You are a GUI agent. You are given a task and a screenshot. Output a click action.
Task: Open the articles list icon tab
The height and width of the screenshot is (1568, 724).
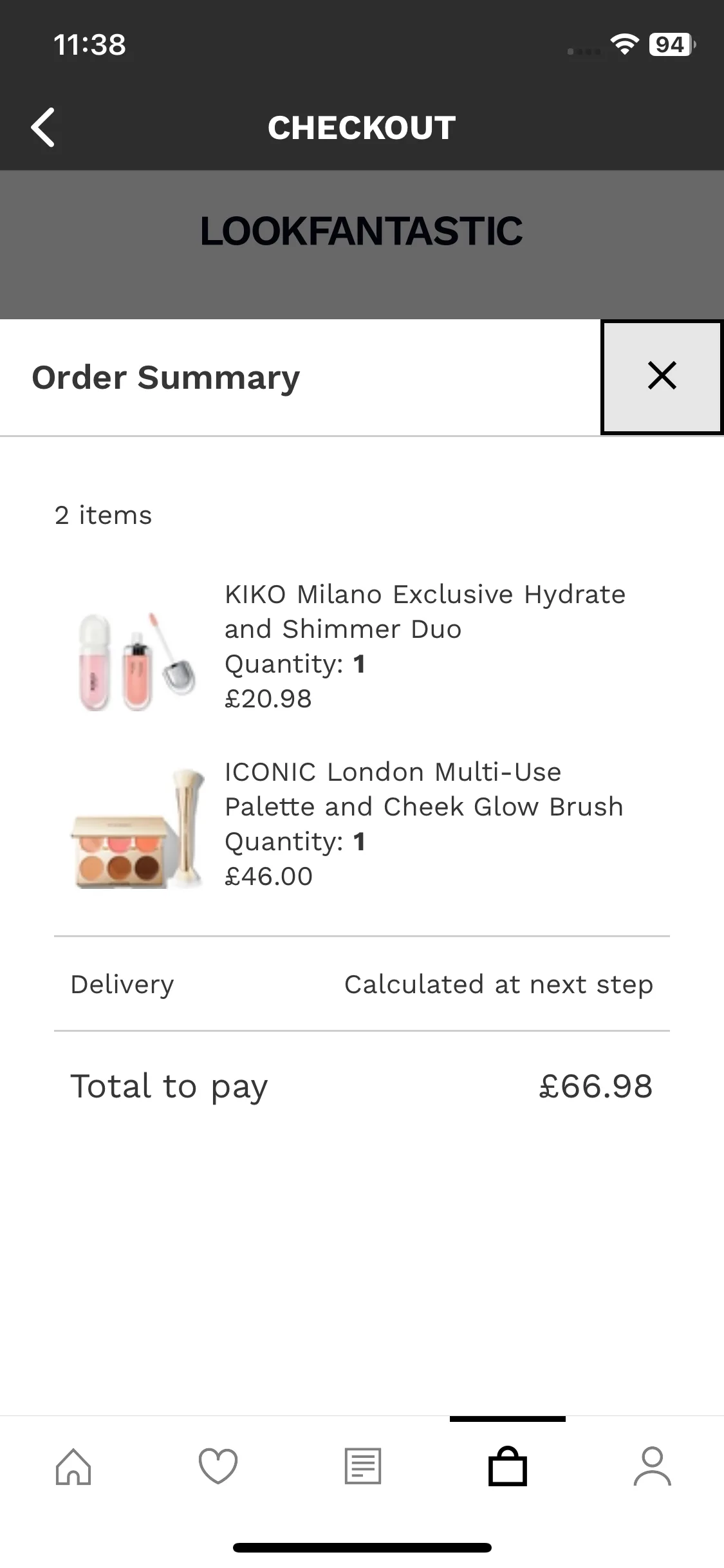(363, 1466)
